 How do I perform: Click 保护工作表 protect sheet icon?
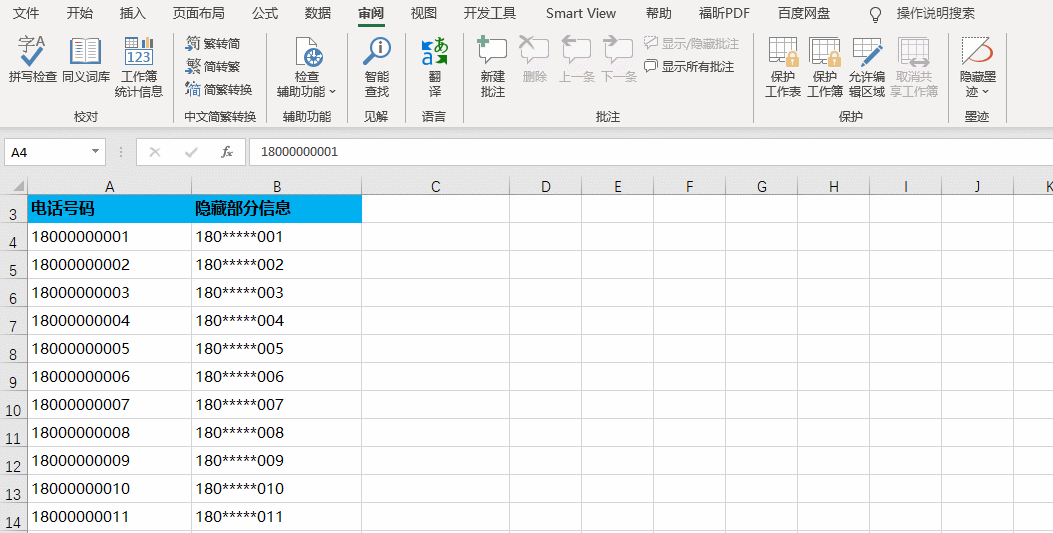[x=783, y=52]
